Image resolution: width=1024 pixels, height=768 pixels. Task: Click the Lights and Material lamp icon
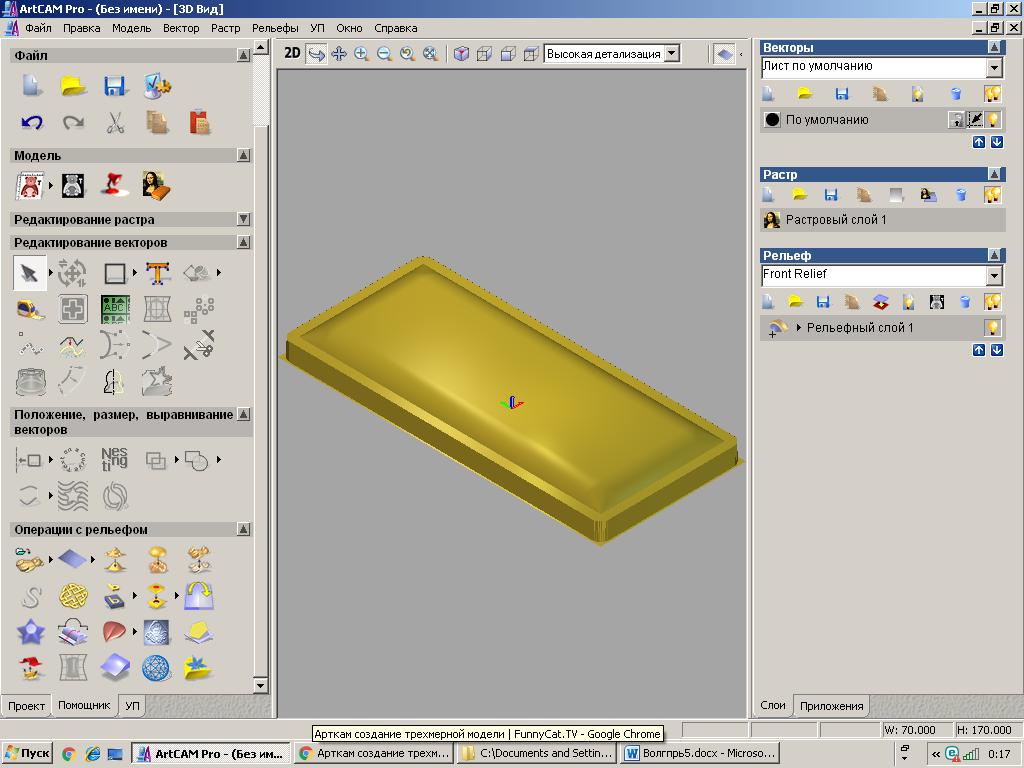pos(115,184)
